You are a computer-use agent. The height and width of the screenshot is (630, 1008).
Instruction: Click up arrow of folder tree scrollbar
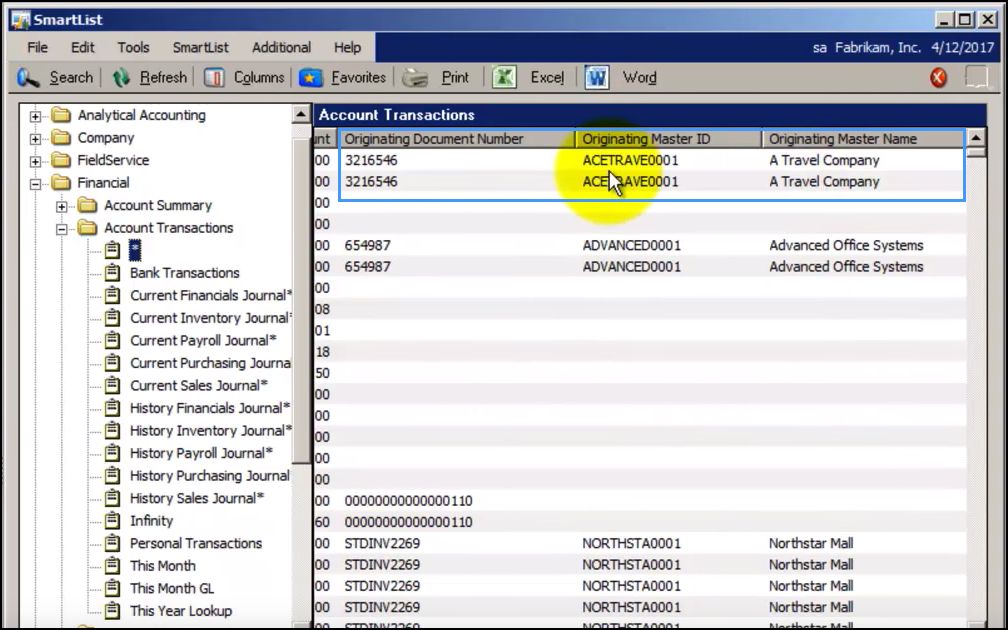[x=301, y=114]
